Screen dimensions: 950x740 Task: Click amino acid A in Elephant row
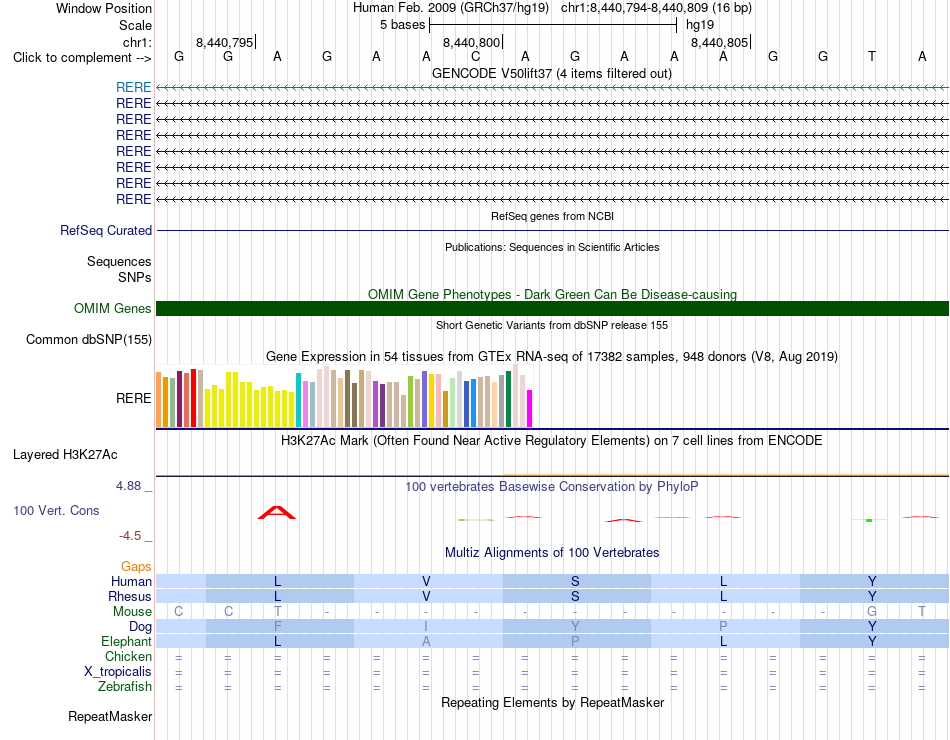[x=426, y=641]
